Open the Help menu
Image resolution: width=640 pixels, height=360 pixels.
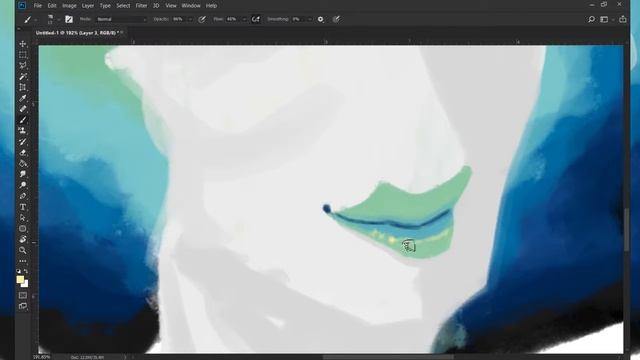pyautogui.click(x=211, y=6)
